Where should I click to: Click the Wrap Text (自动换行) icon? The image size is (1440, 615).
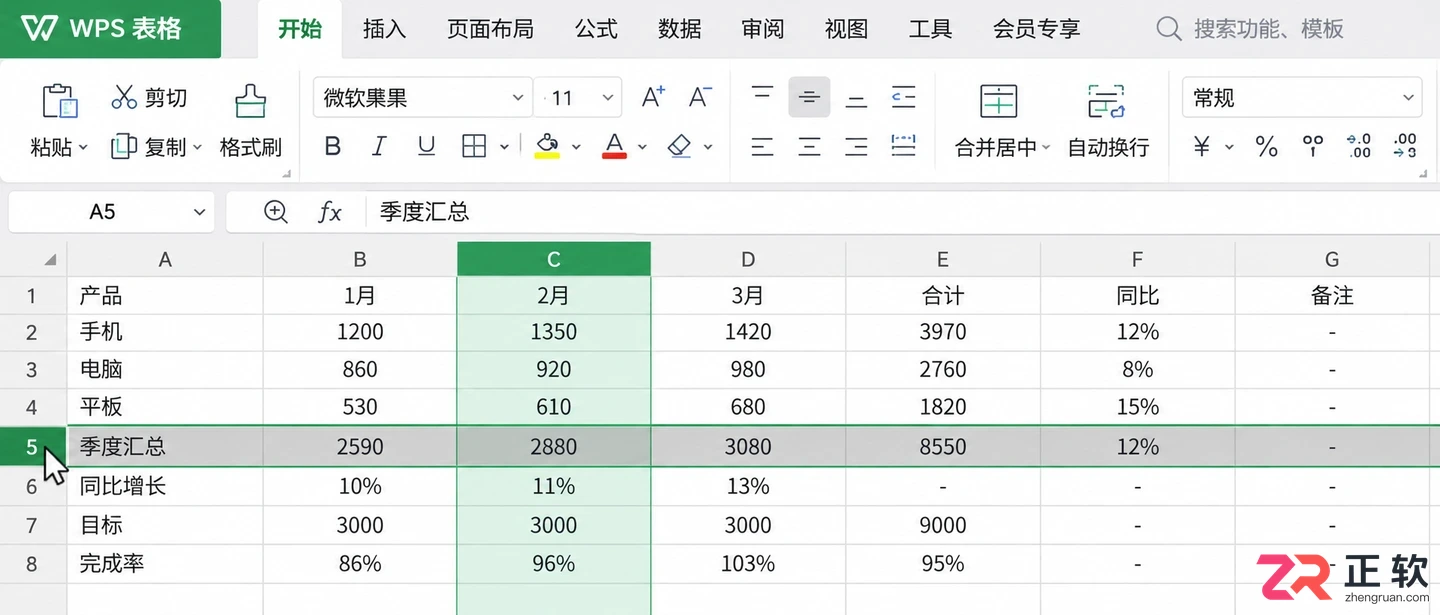(1107, 101)
